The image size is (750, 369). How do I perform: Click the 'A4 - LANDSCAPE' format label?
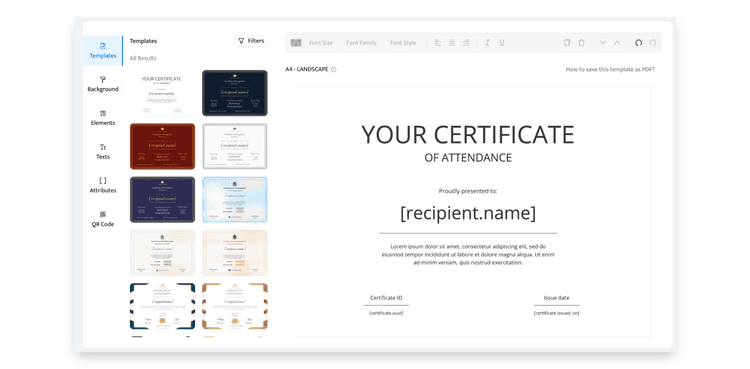(x=307, y=69)
